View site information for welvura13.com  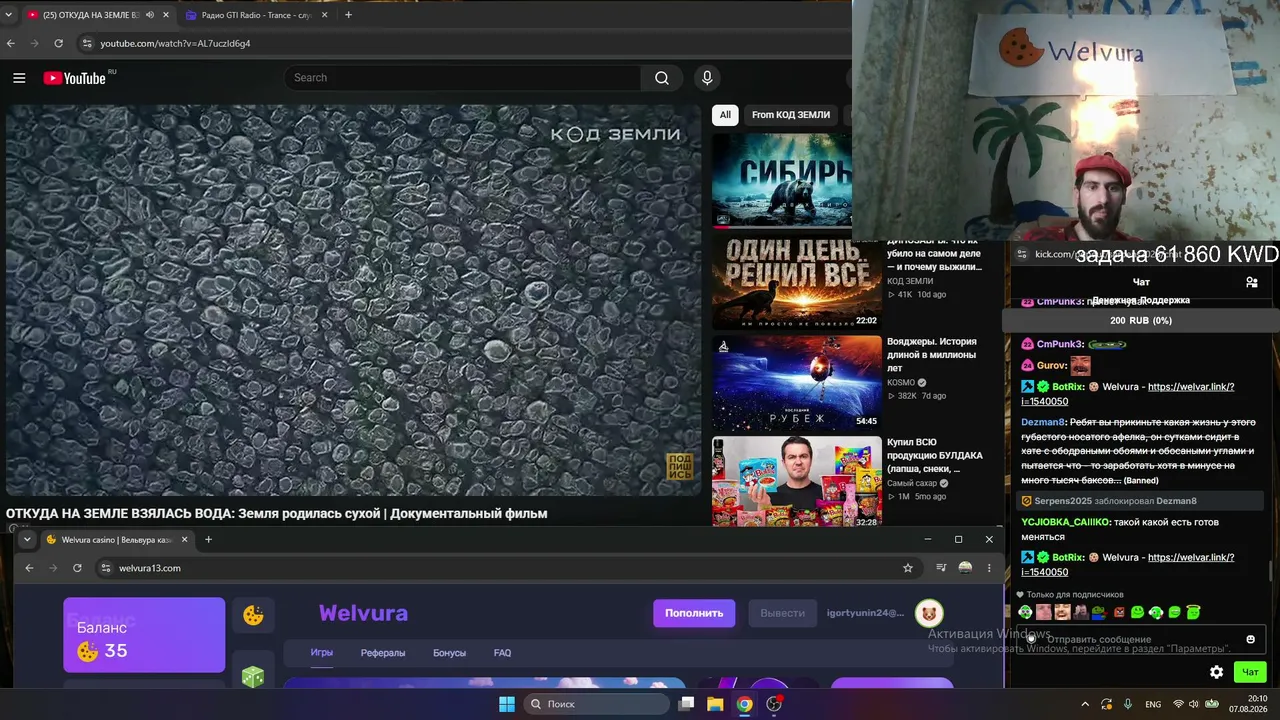(106, 568)
